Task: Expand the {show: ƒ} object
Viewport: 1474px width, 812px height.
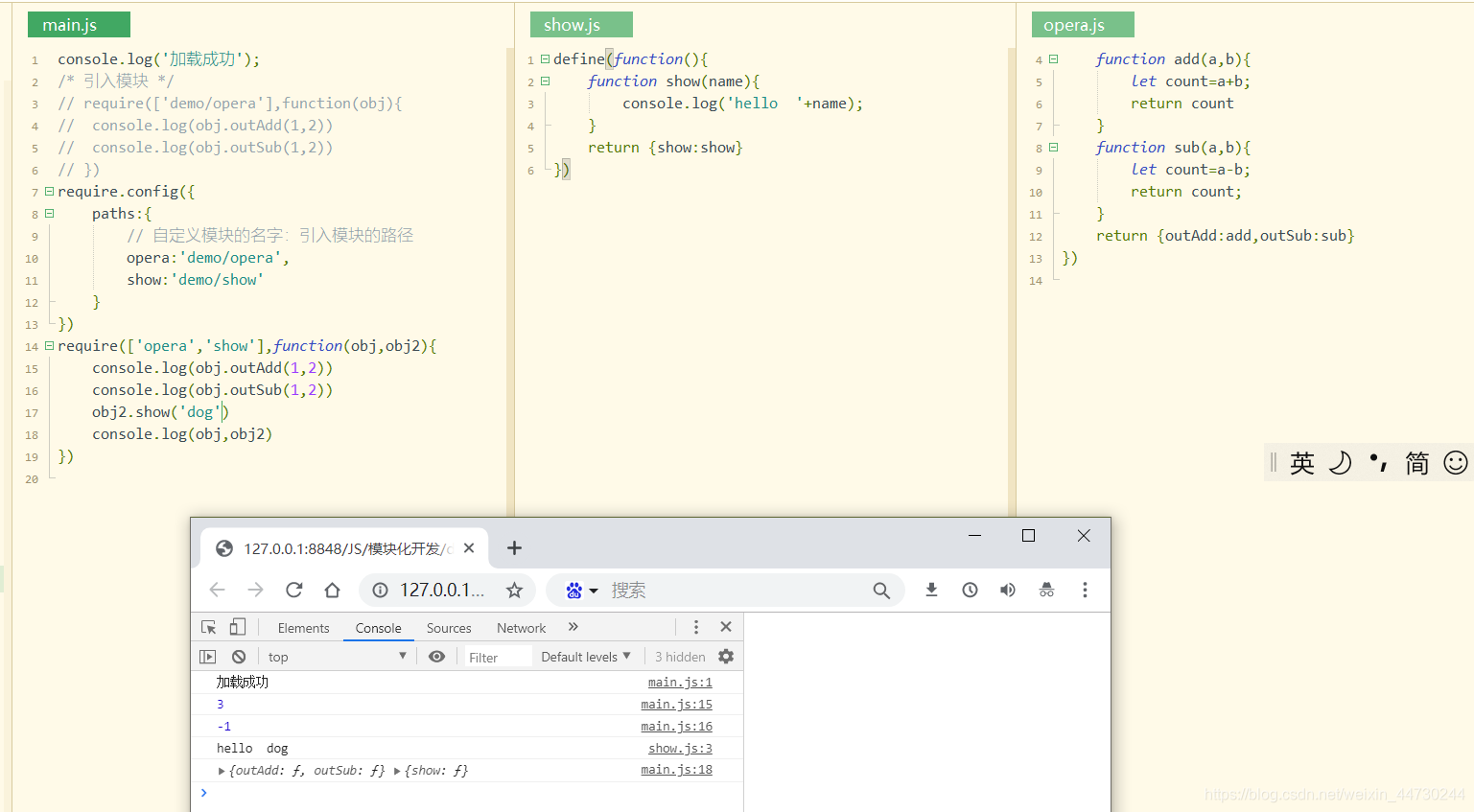Action: tap(397, 771)
